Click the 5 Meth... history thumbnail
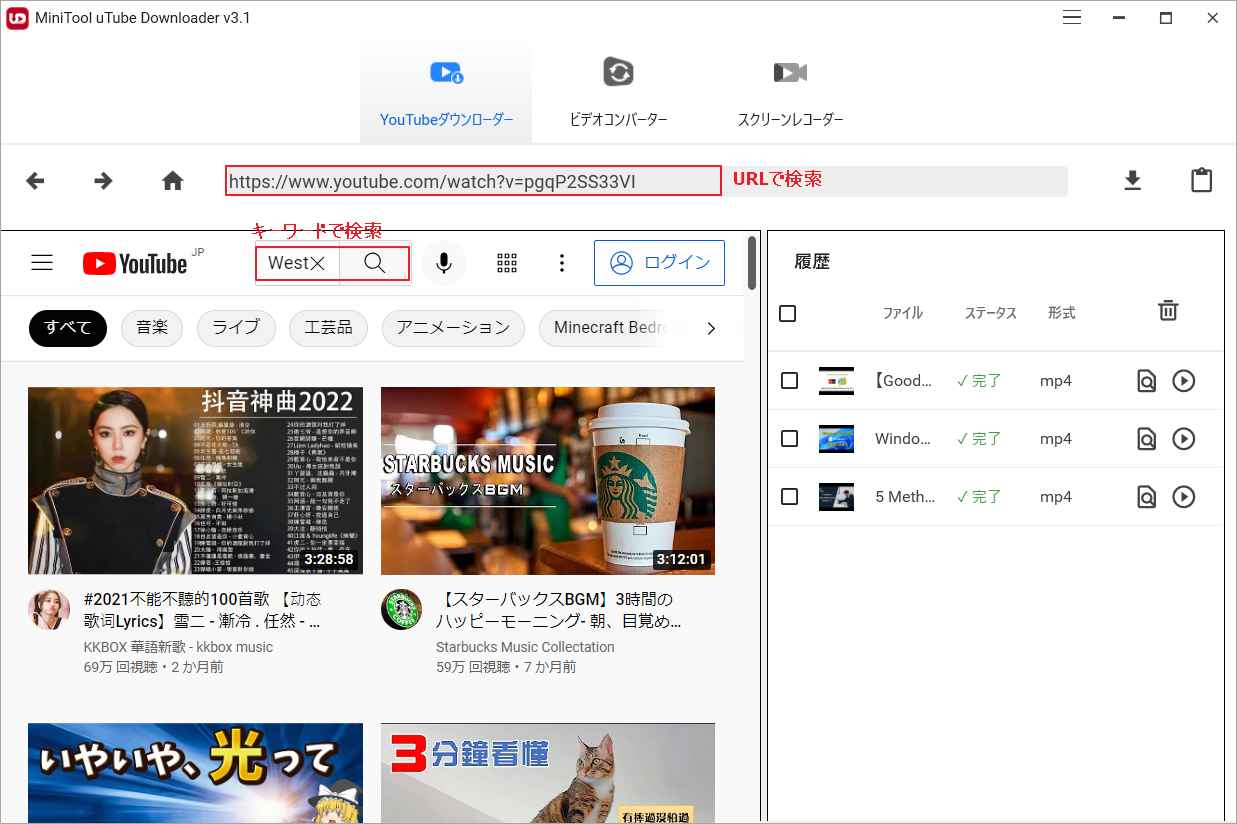 [836, 497]
